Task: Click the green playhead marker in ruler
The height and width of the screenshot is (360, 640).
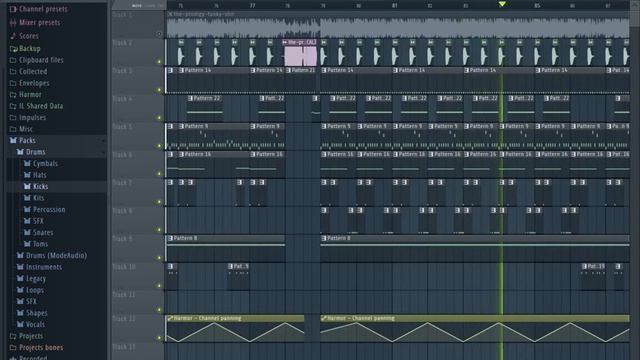Action: [502, 4]
